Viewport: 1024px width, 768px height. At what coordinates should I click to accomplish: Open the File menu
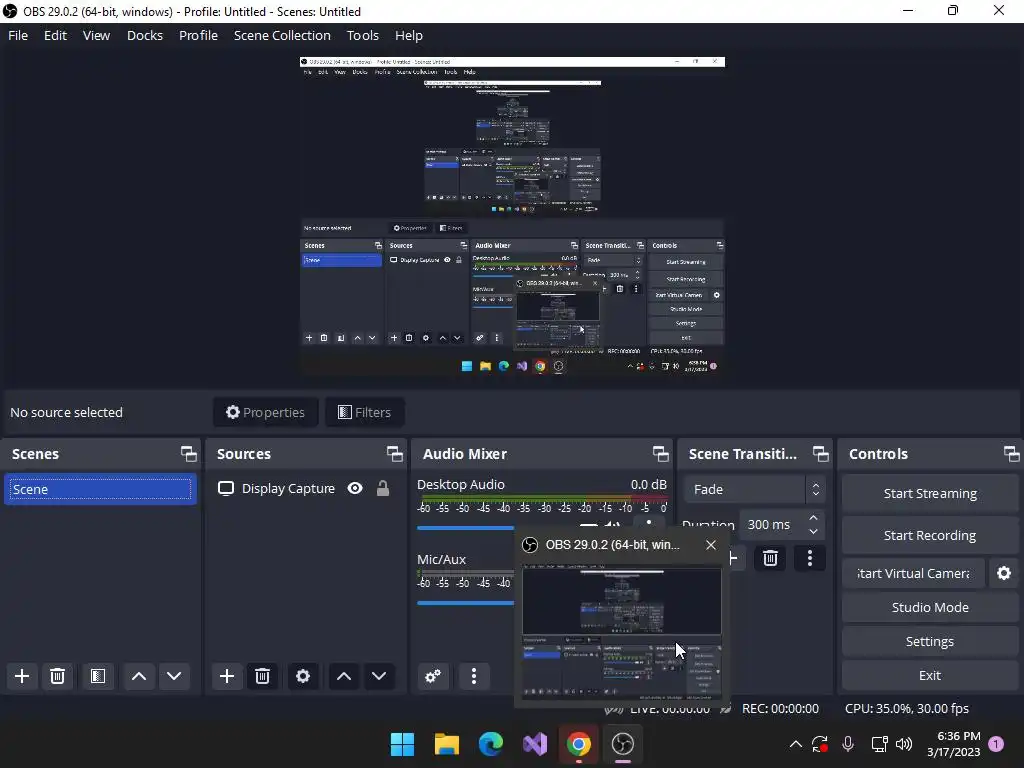coord(18,35)
